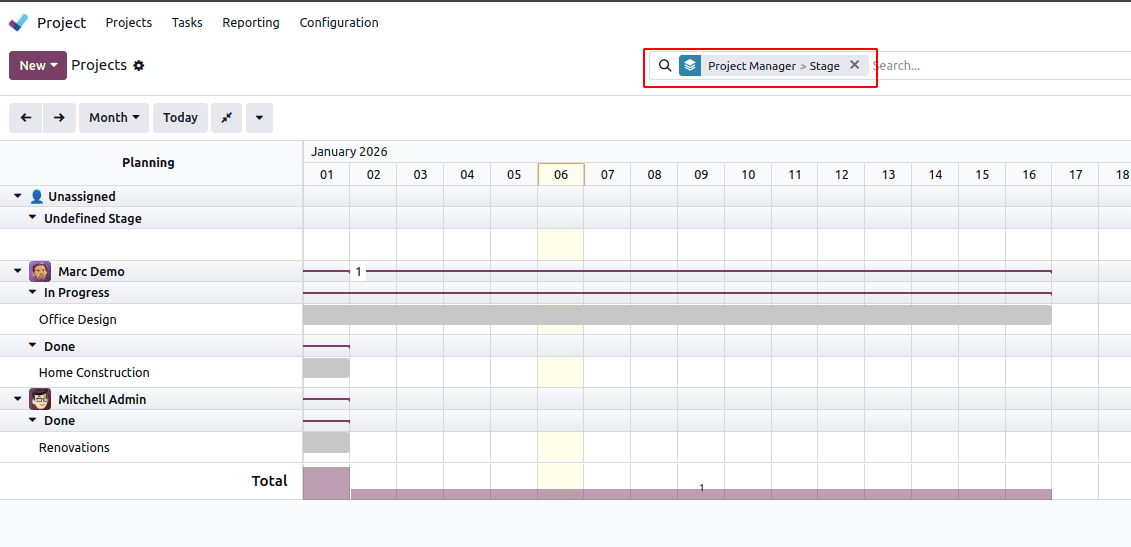1131x547 pixels.
Task: Collapse the Undefined Stage subgroup
Action: tap(32, 218)
